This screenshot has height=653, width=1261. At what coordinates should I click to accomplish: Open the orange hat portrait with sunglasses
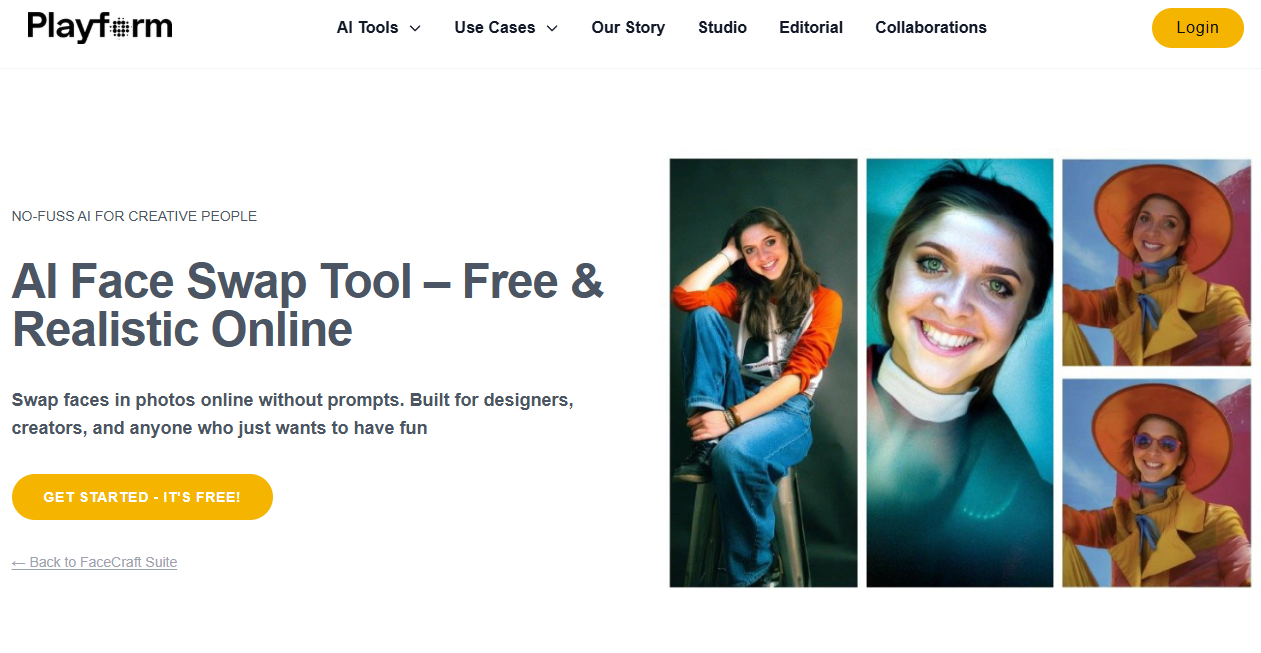[1156, 482]
